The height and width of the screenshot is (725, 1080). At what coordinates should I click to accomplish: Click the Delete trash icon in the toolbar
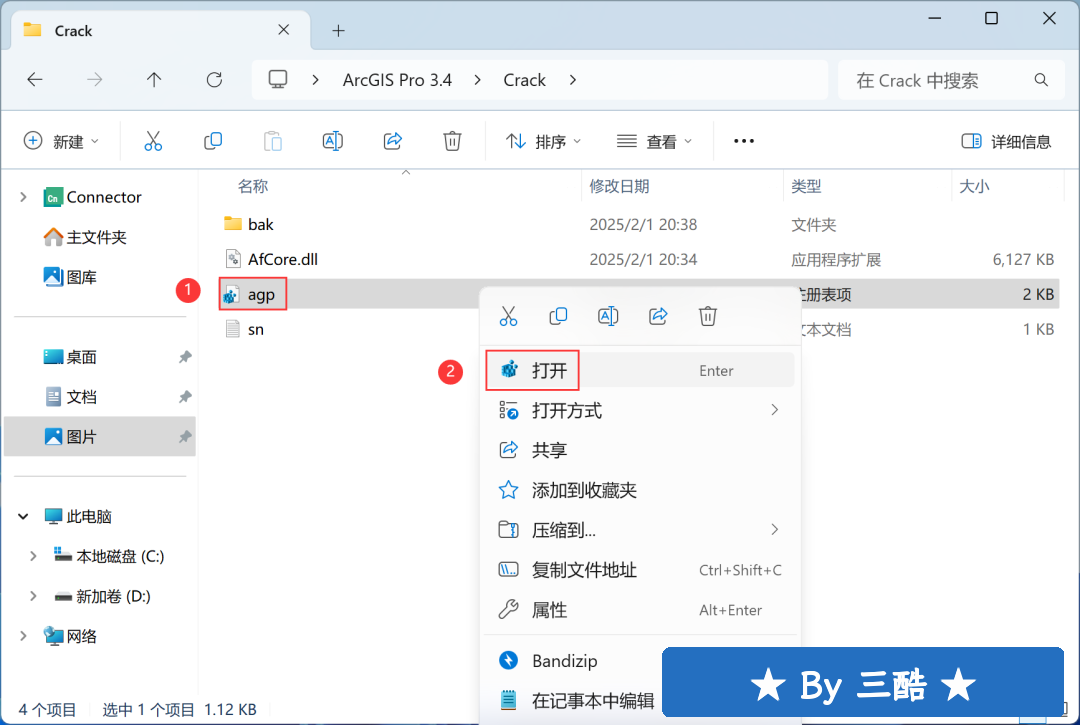(x=452, y=141)
